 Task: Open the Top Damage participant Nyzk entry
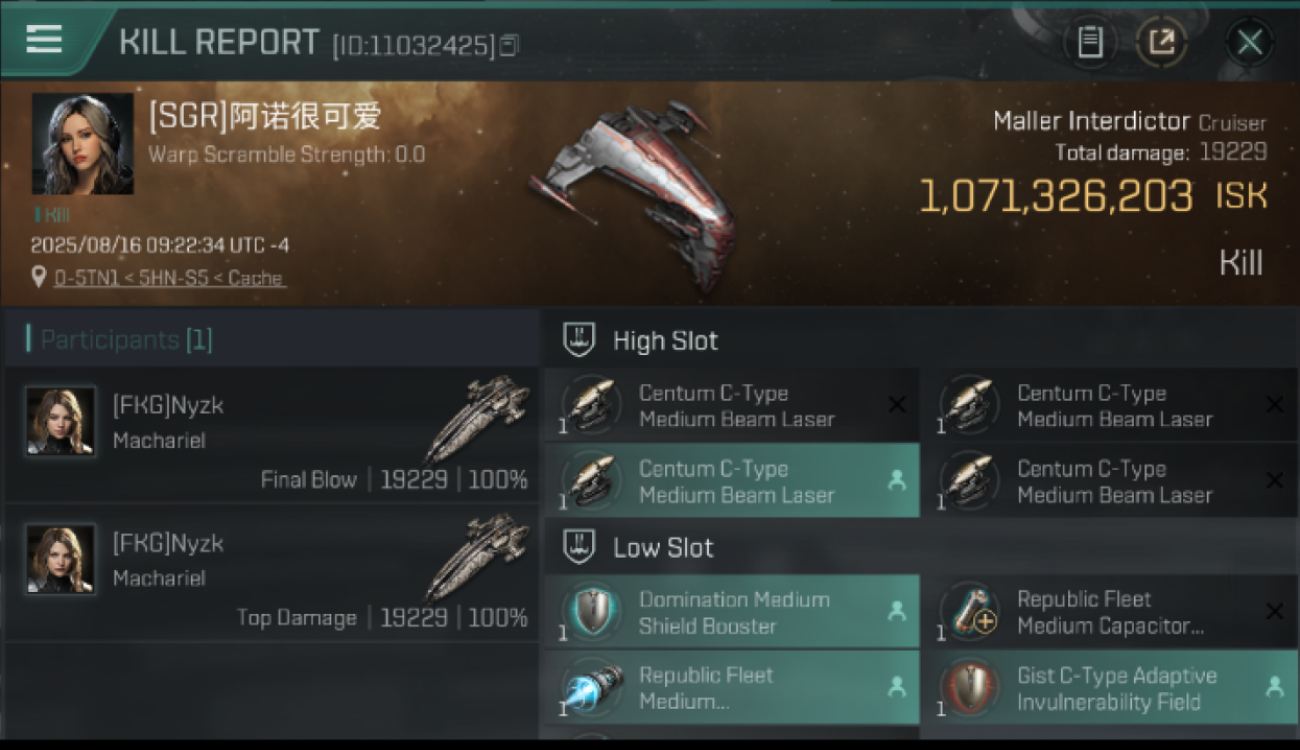pyautogui.click(x=272, y=572)
